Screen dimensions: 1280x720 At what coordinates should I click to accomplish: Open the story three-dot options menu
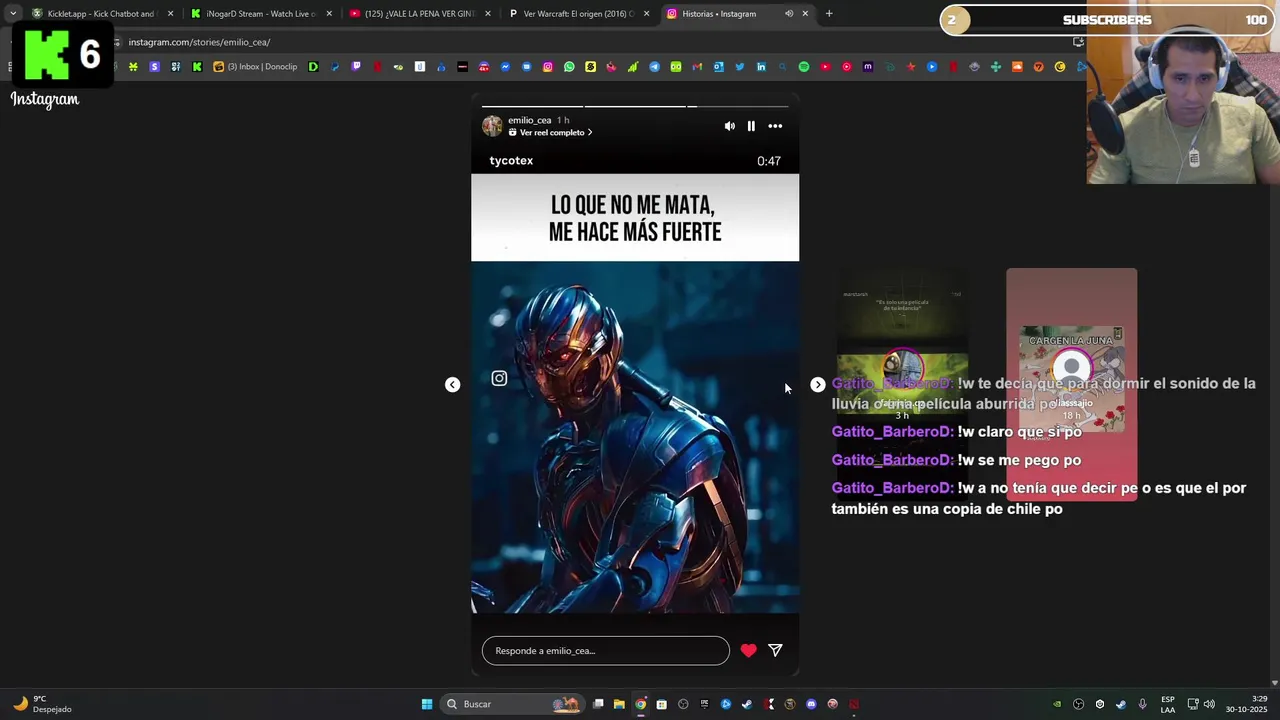click(x=775, y=126)
